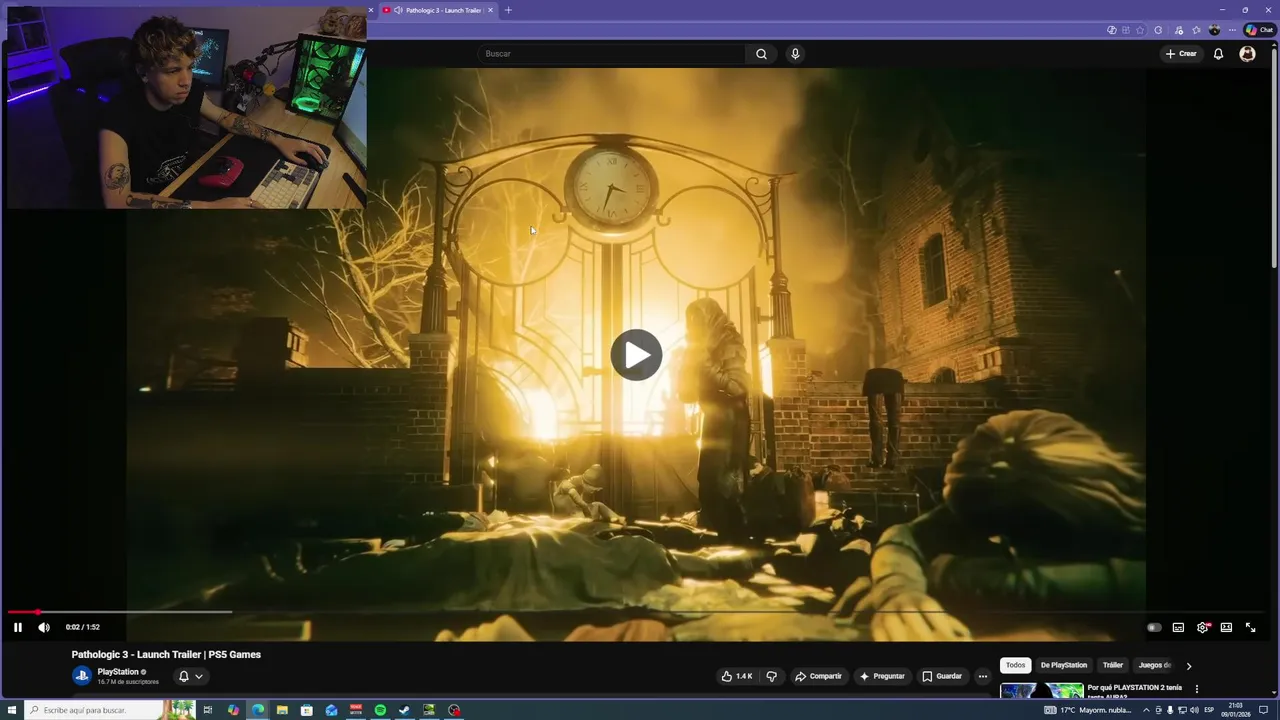Open Edge settings and more ellipsis menu

1232,30
